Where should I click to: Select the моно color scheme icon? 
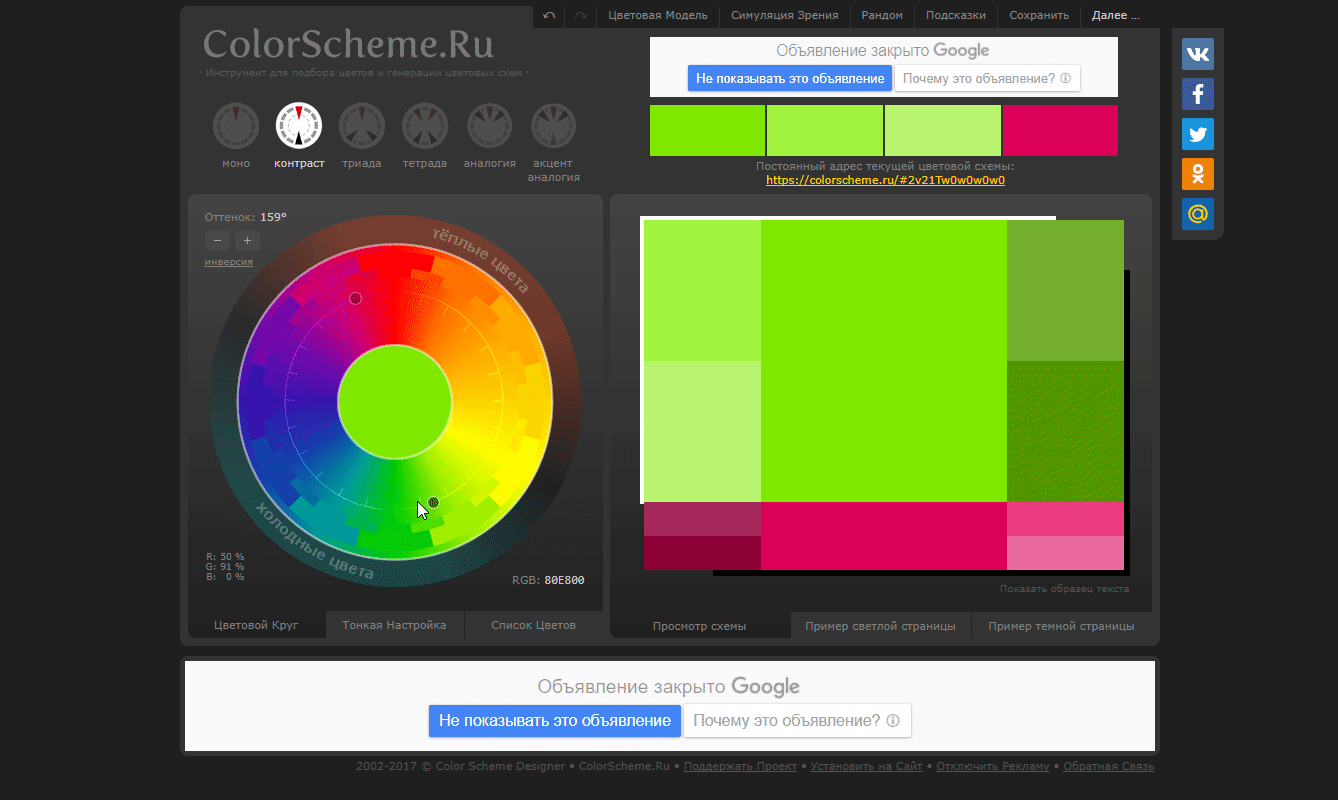click(x=236, y=125)
